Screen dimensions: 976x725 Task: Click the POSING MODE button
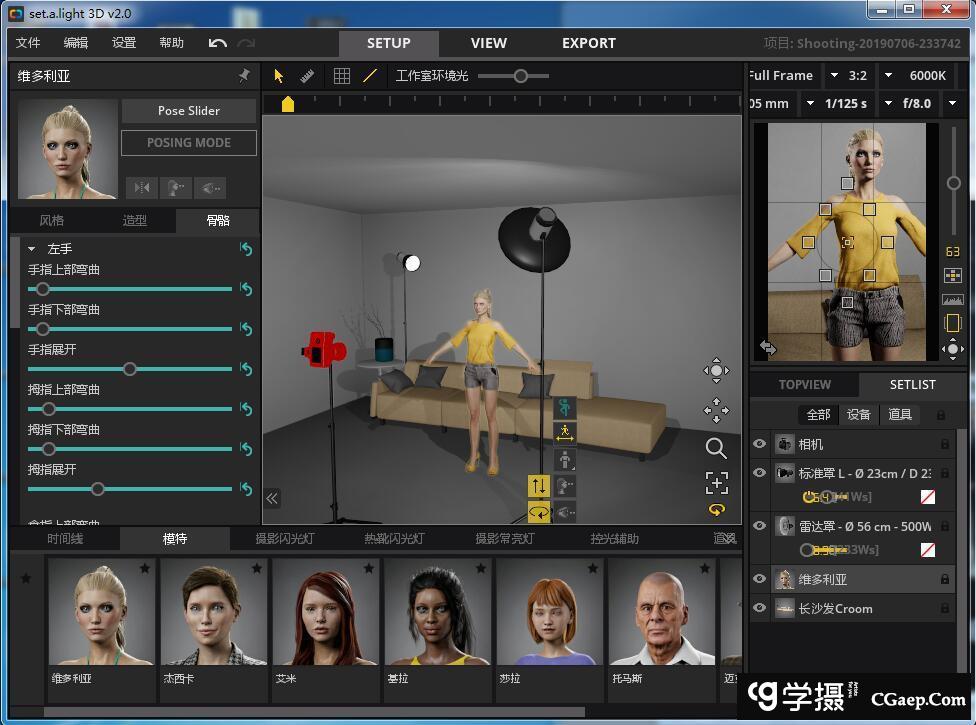click(189, 143)
